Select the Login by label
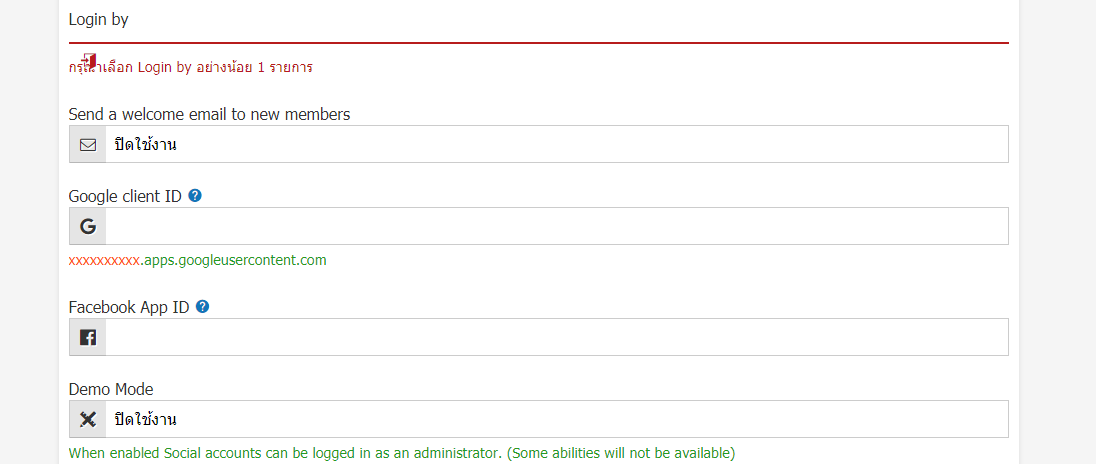 click(x=99, y=20)
